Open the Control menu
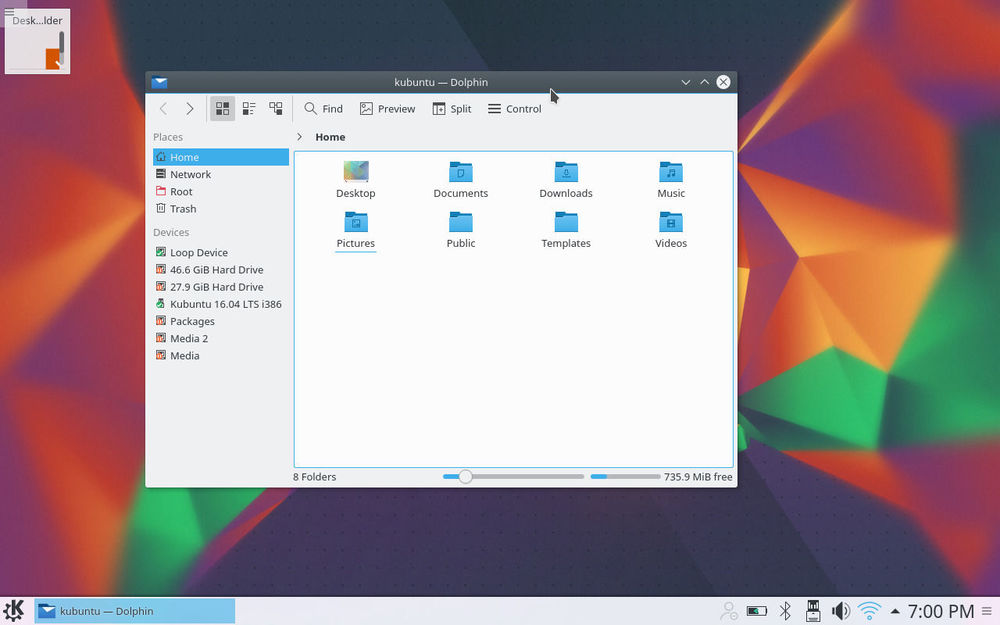 coord(514,109)
